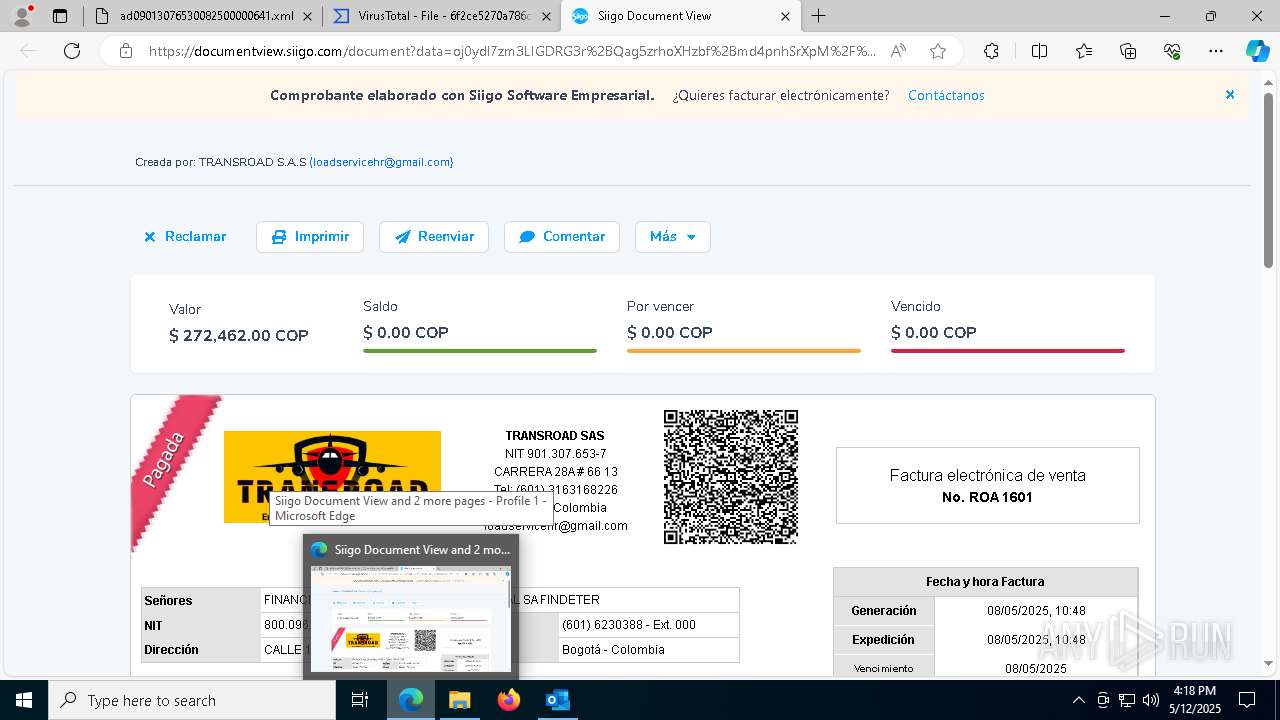Click the invoice number No. ROA 1601
Viewport: 1280px width, 720px height.
[987, 497]
